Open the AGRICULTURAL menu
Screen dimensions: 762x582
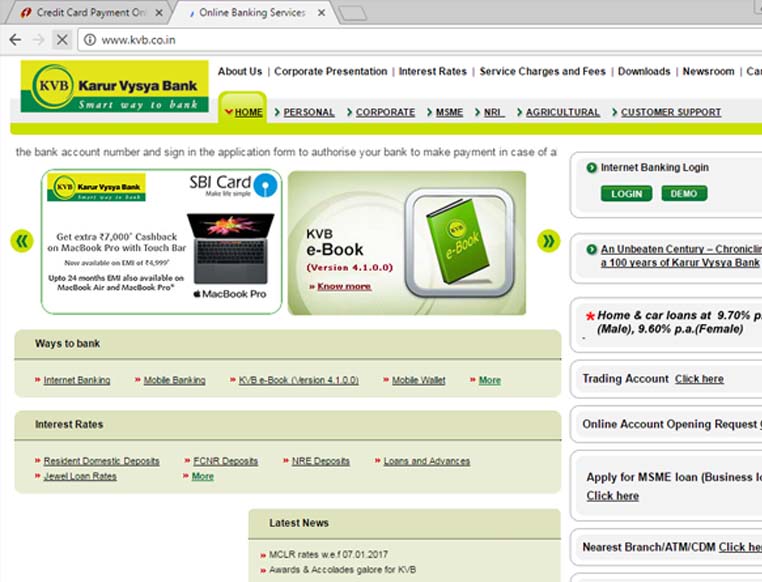pyautogui.click(x=563, y=112)
